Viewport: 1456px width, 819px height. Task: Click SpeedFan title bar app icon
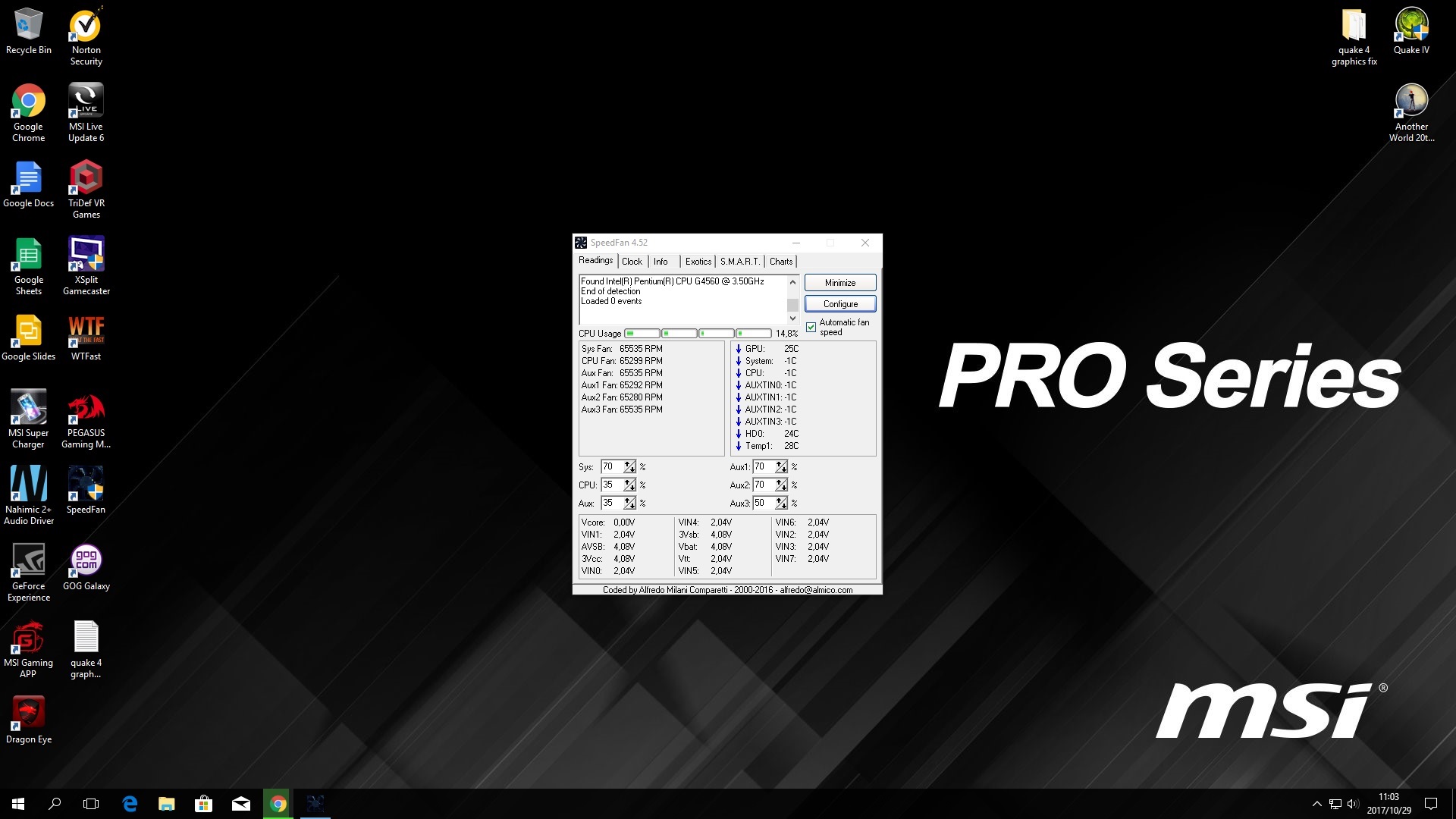pos(581,243)
